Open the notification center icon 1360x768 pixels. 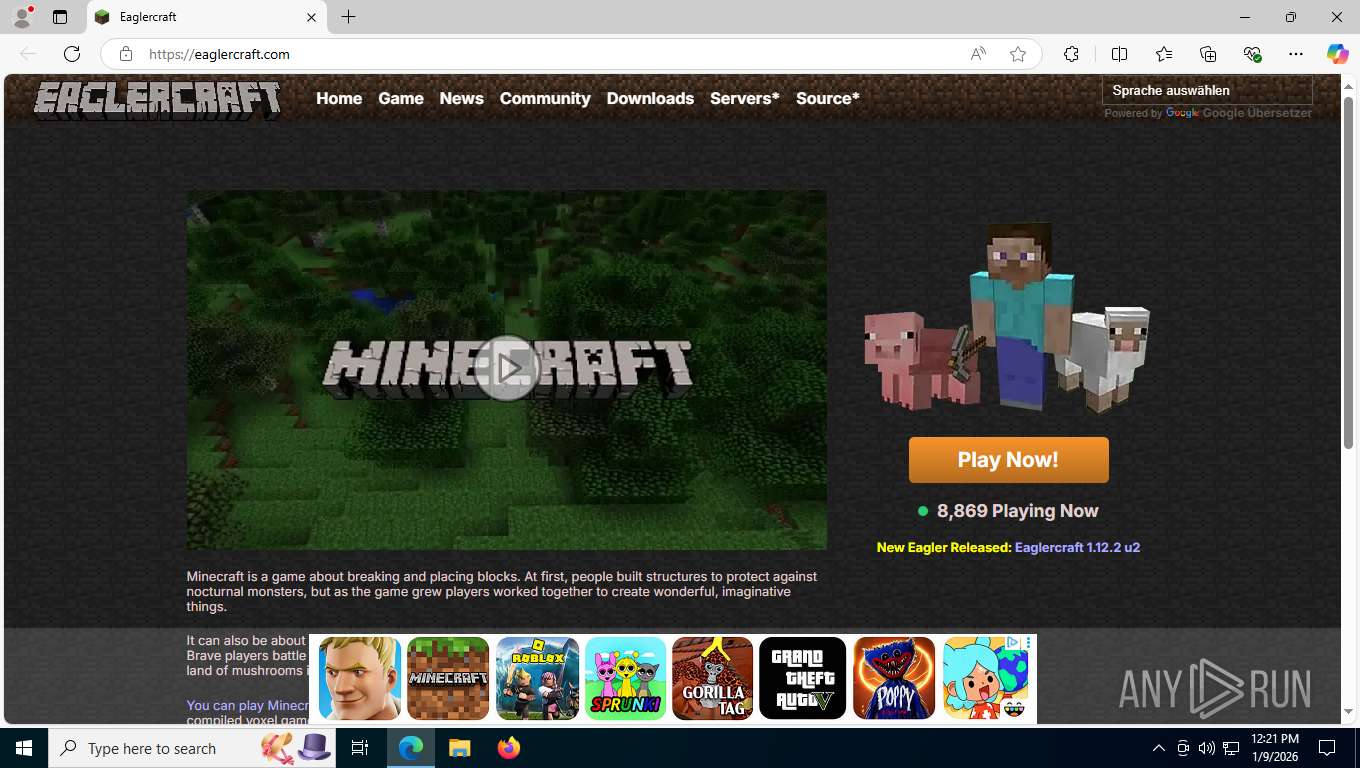(x=1327, y=748)
